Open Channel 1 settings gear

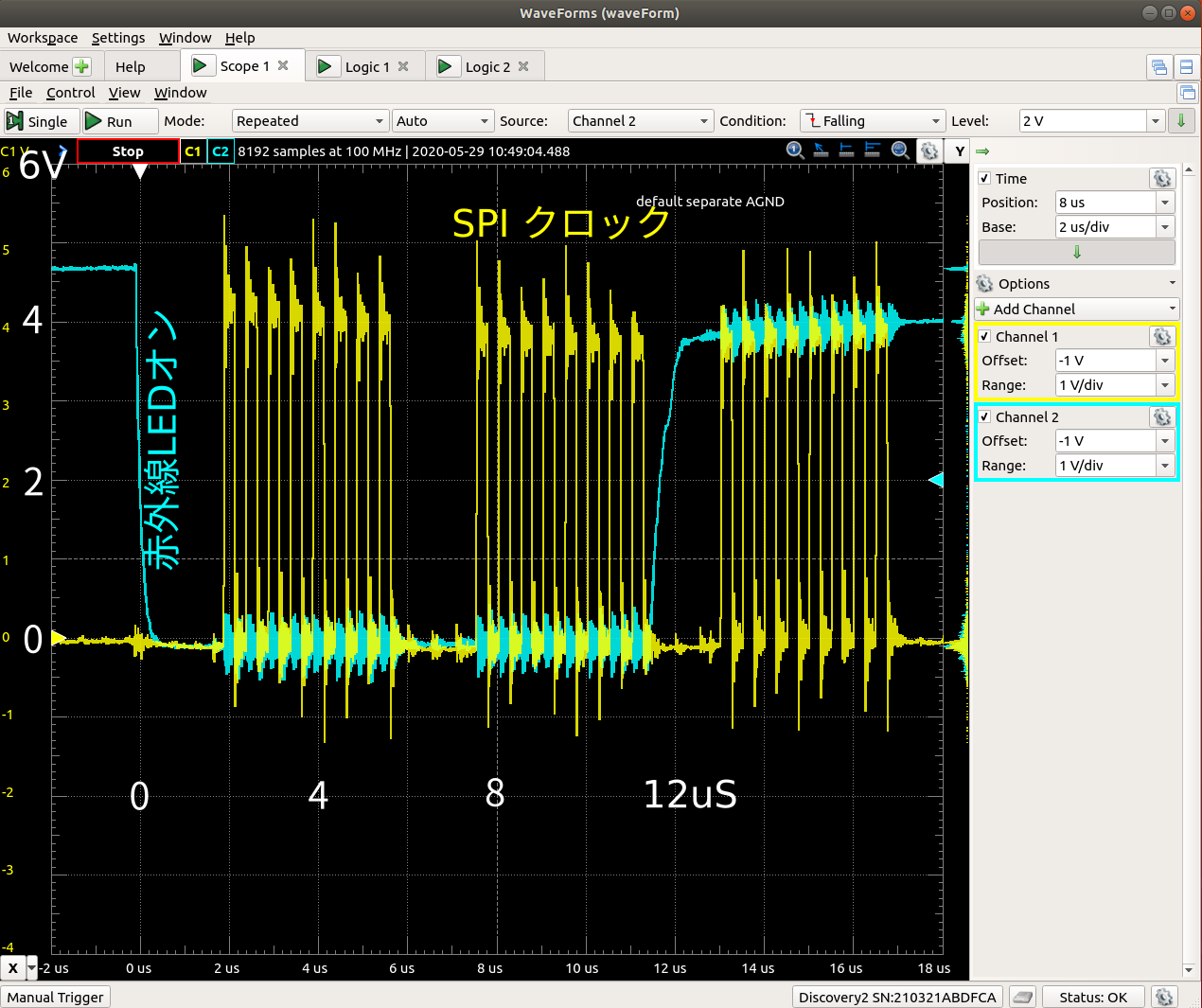(1161, 337)
